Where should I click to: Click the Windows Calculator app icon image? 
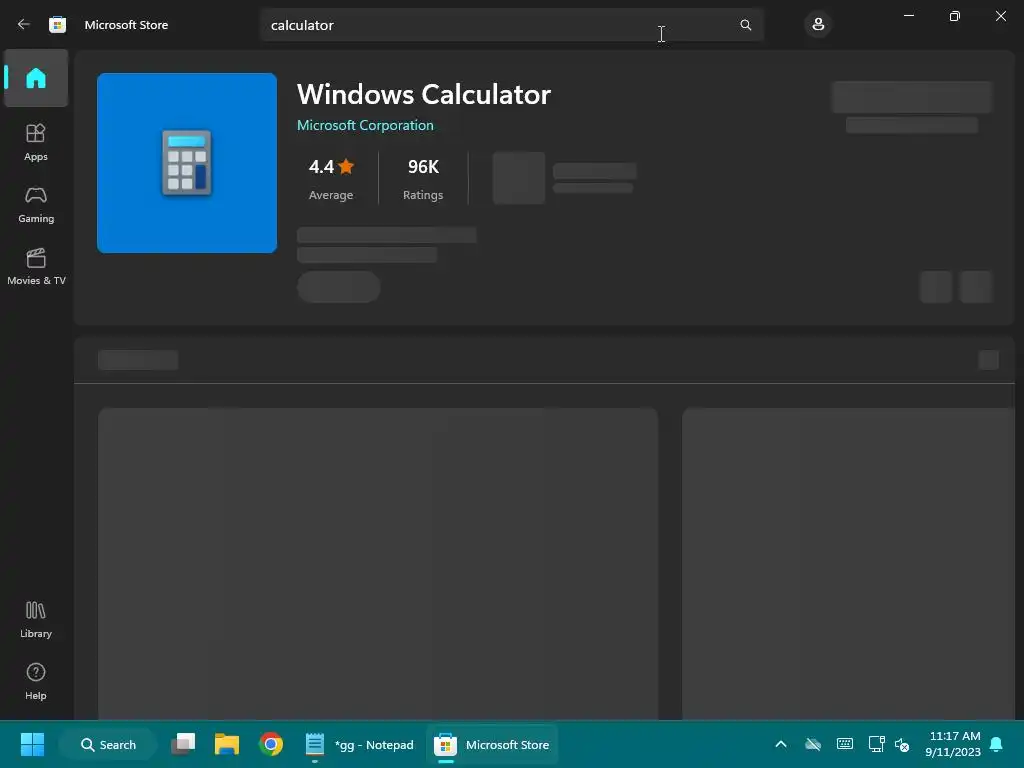pyautogui.click(x=187, y=163)
